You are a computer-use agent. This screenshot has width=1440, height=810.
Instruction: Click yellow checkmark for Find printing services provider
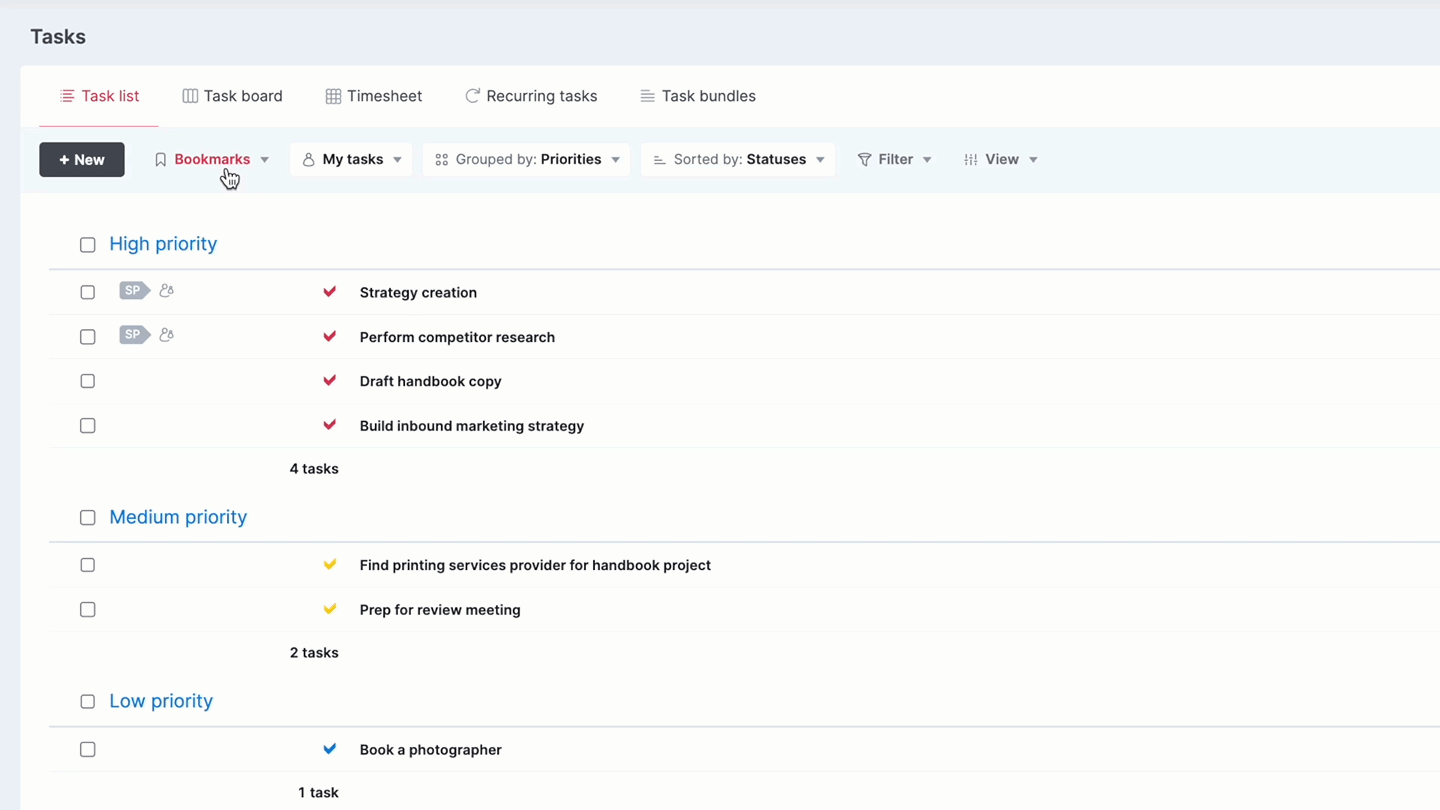pos(330,564)
